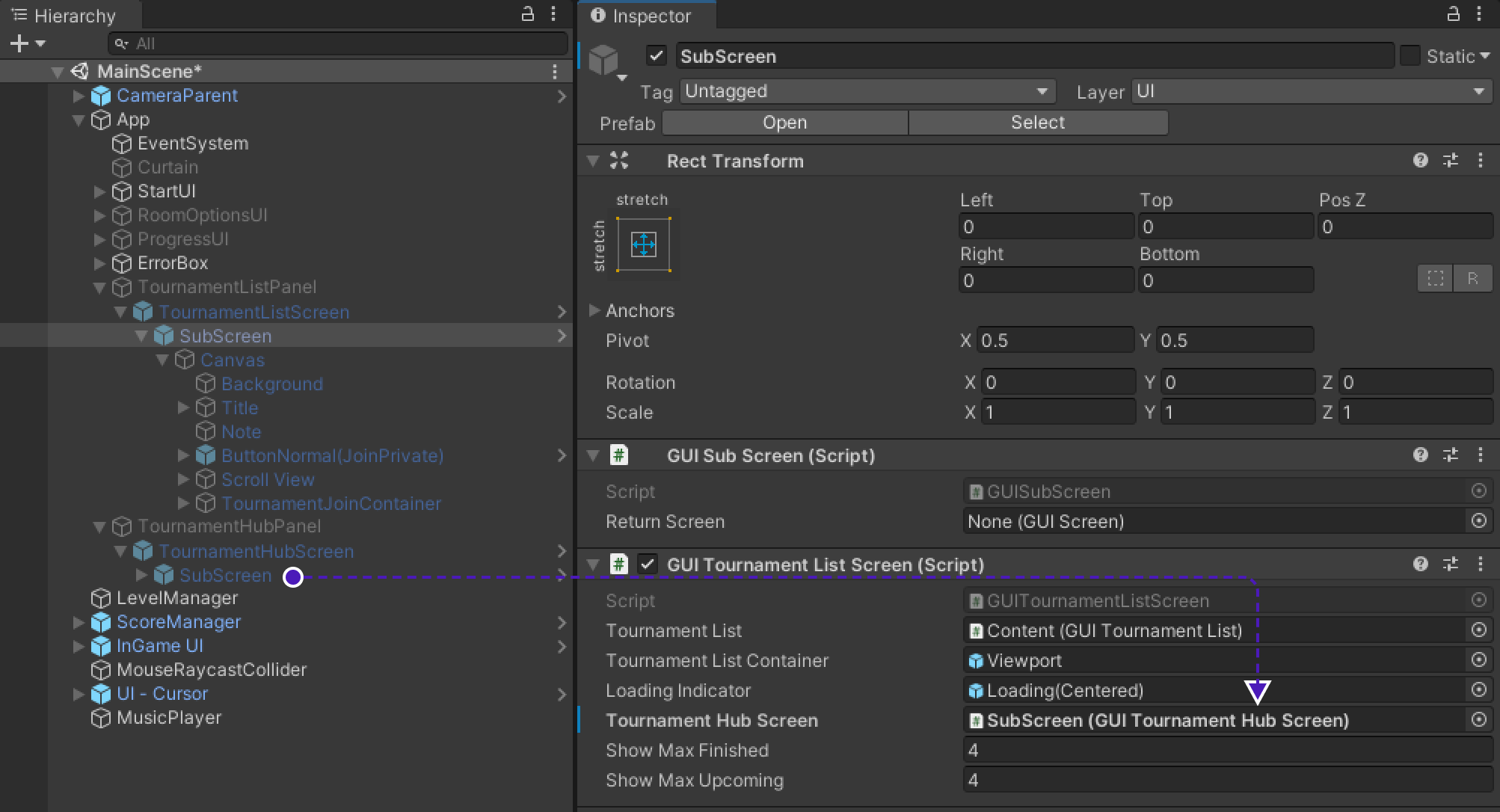Open the Tag dropdown showing Untagged
1500x812 pixels.
point(867,91)
